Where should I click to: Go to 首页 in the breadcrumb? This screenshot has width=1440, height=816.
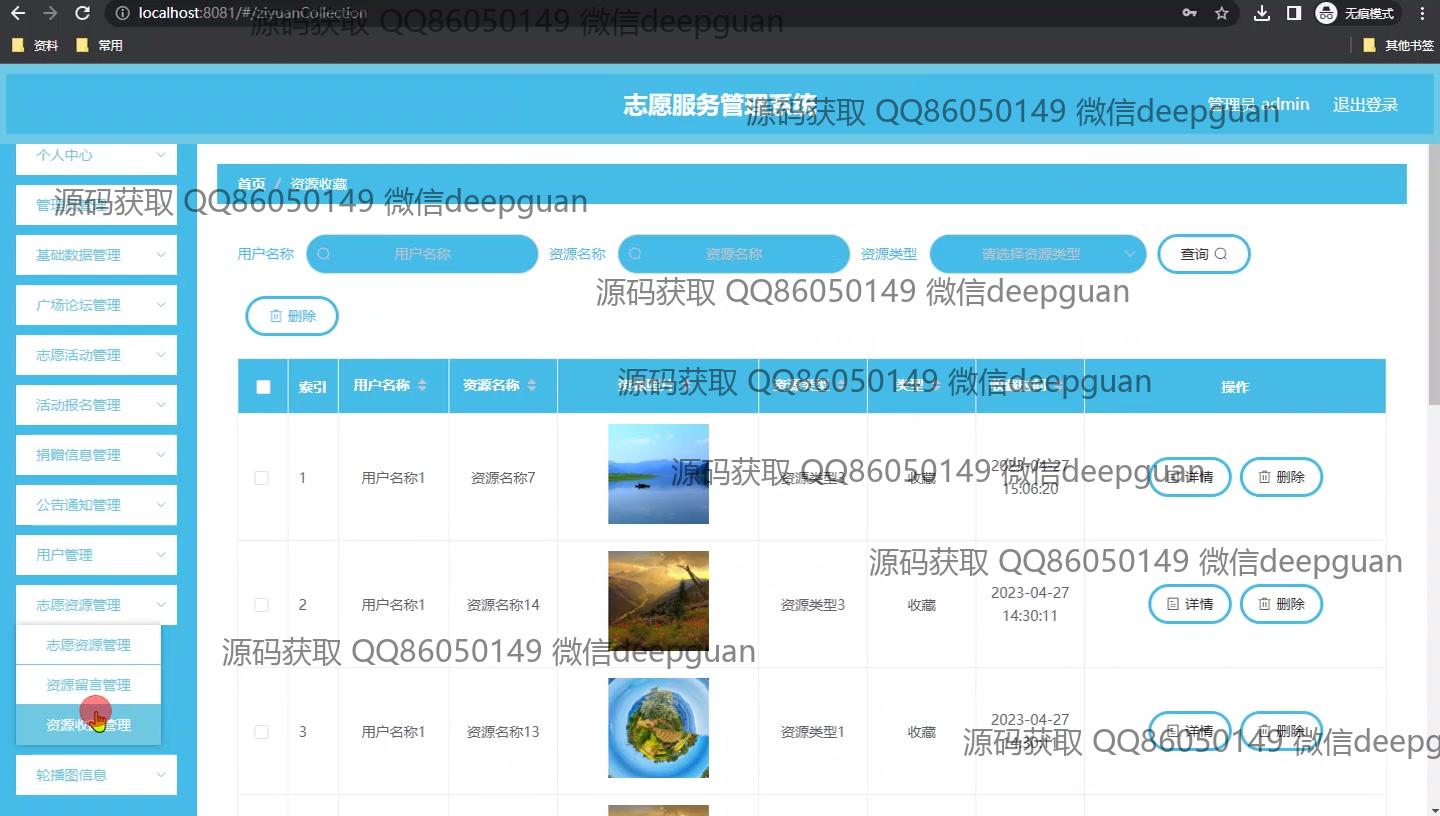[x=251, y=184]
